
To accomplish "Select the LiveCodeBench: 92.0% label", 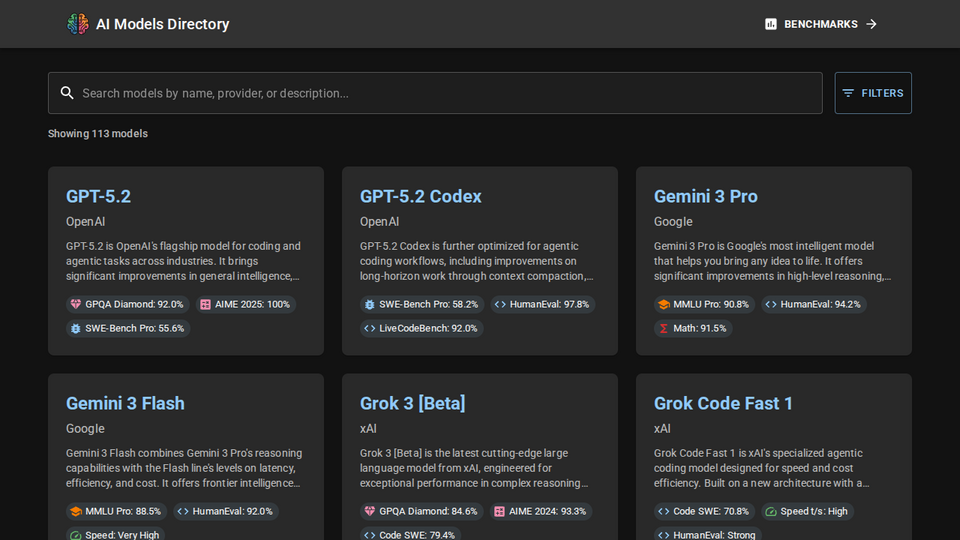I will tap(428, 328).
